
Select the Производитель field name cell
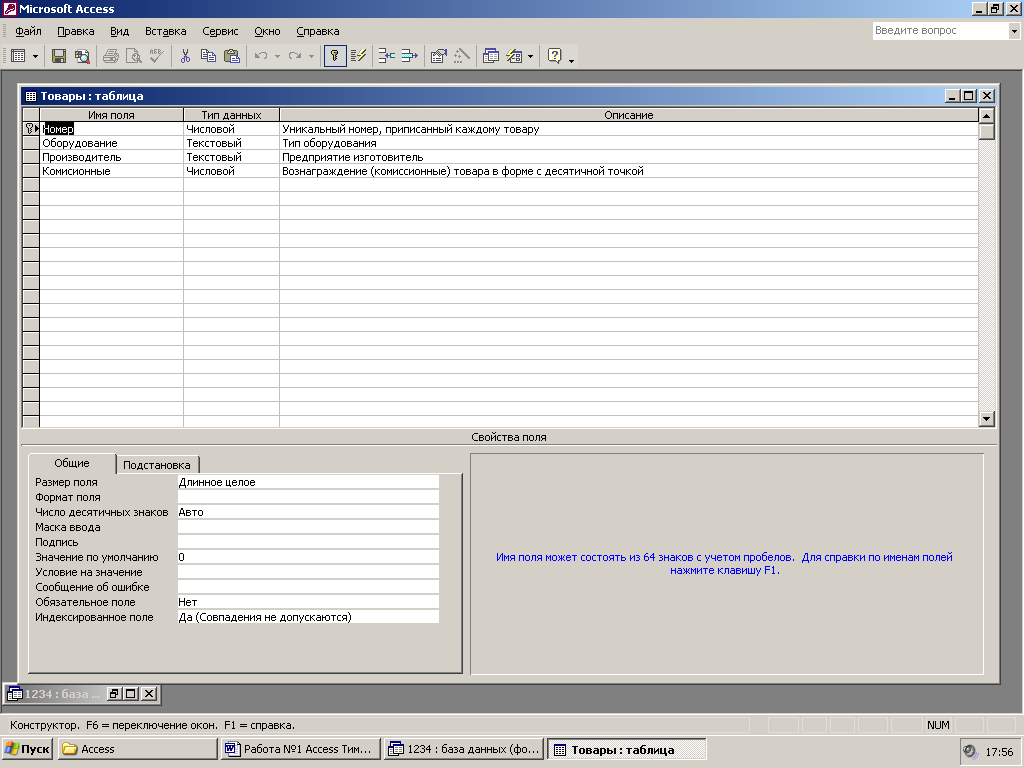click(112, 157)
